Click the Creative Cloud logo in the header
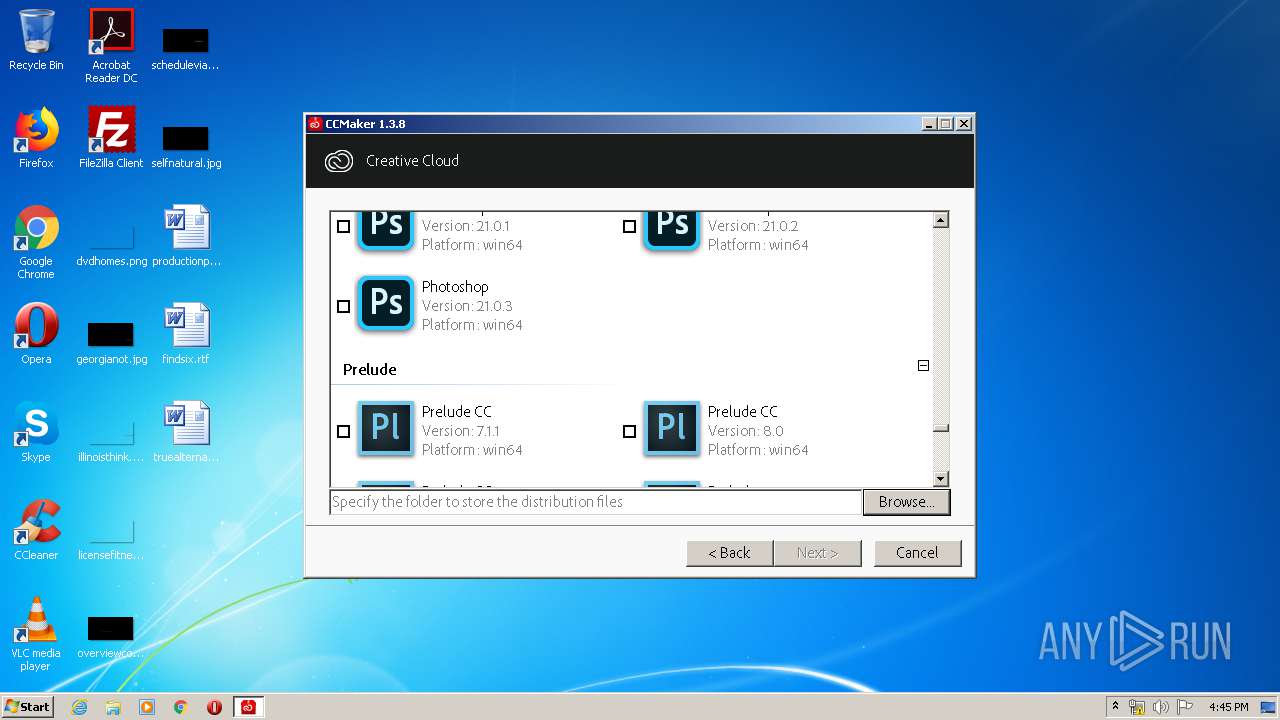Image resolution: width=1280 pixels, height=720 pixels. tap(339, 161)
